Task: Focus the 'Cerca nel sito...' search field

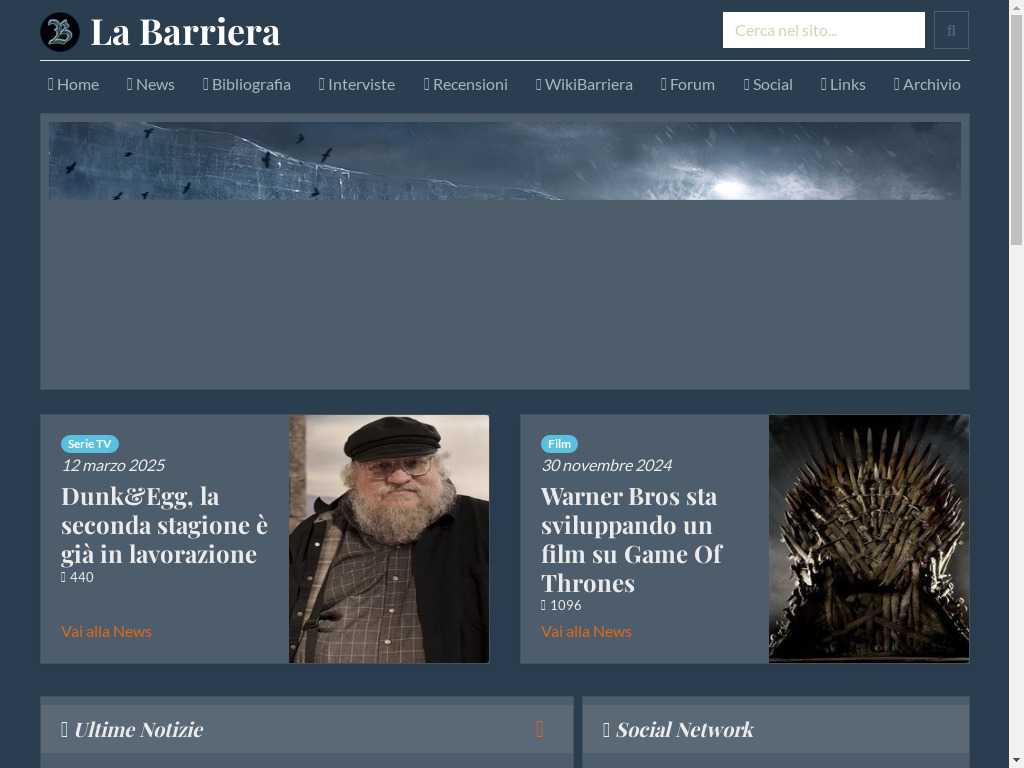Action: point(824,30)
